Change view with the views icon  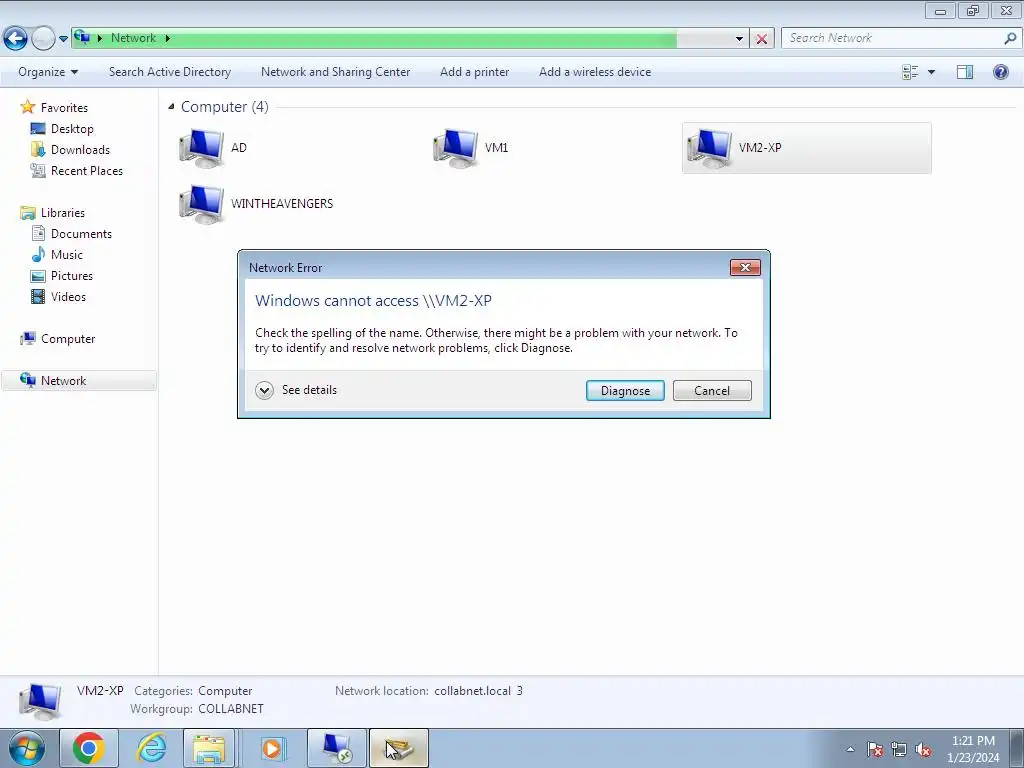[910, 72]
